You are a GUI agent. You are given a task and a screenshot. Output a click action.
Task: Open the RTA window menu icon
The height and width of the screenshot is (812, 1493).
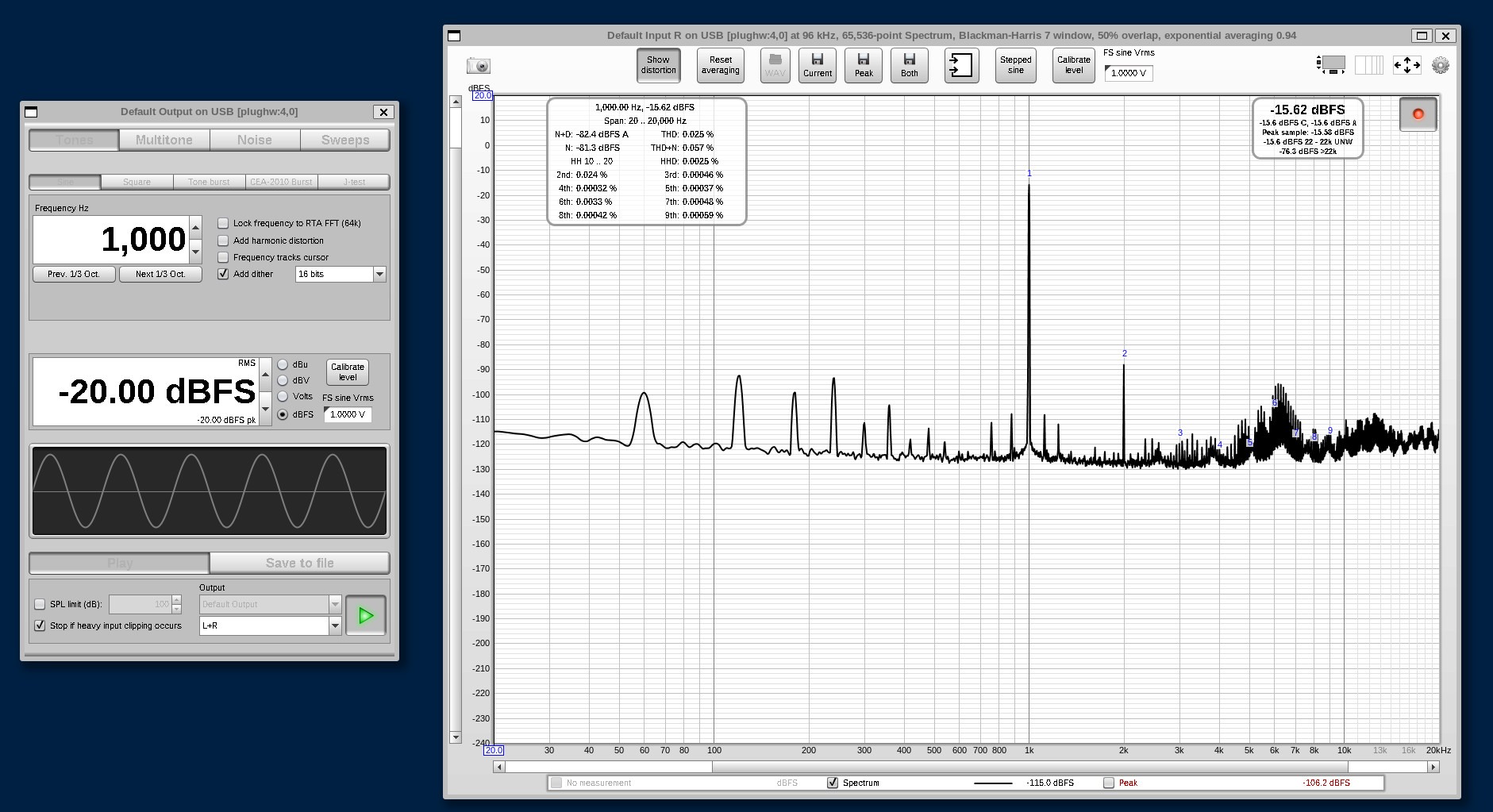point(454,36)
